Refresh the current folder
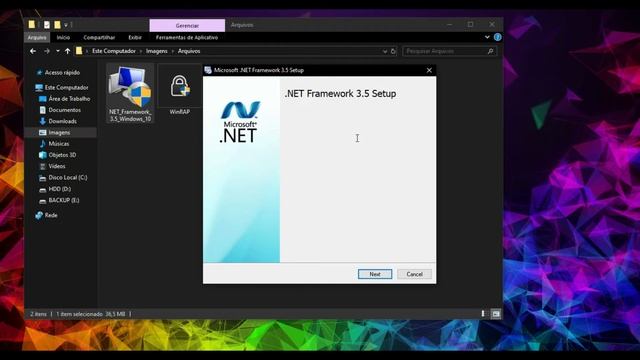Image resolution: width=640 pixels, height=360 pixels. [393, 51]
